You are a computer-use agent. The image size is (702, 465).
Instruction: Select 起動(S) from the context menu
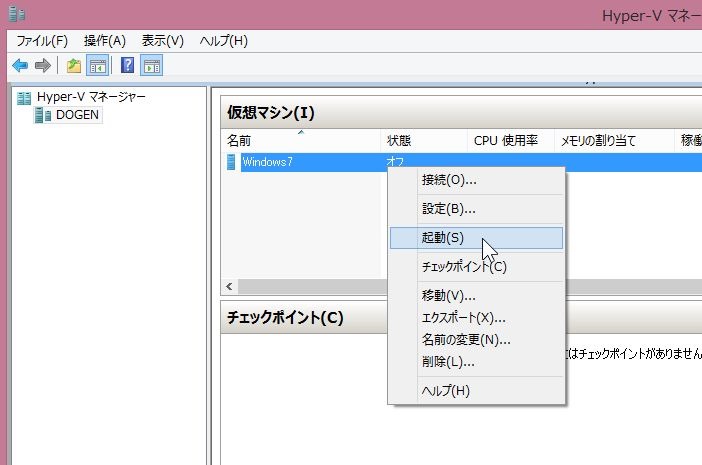point(443,238)
